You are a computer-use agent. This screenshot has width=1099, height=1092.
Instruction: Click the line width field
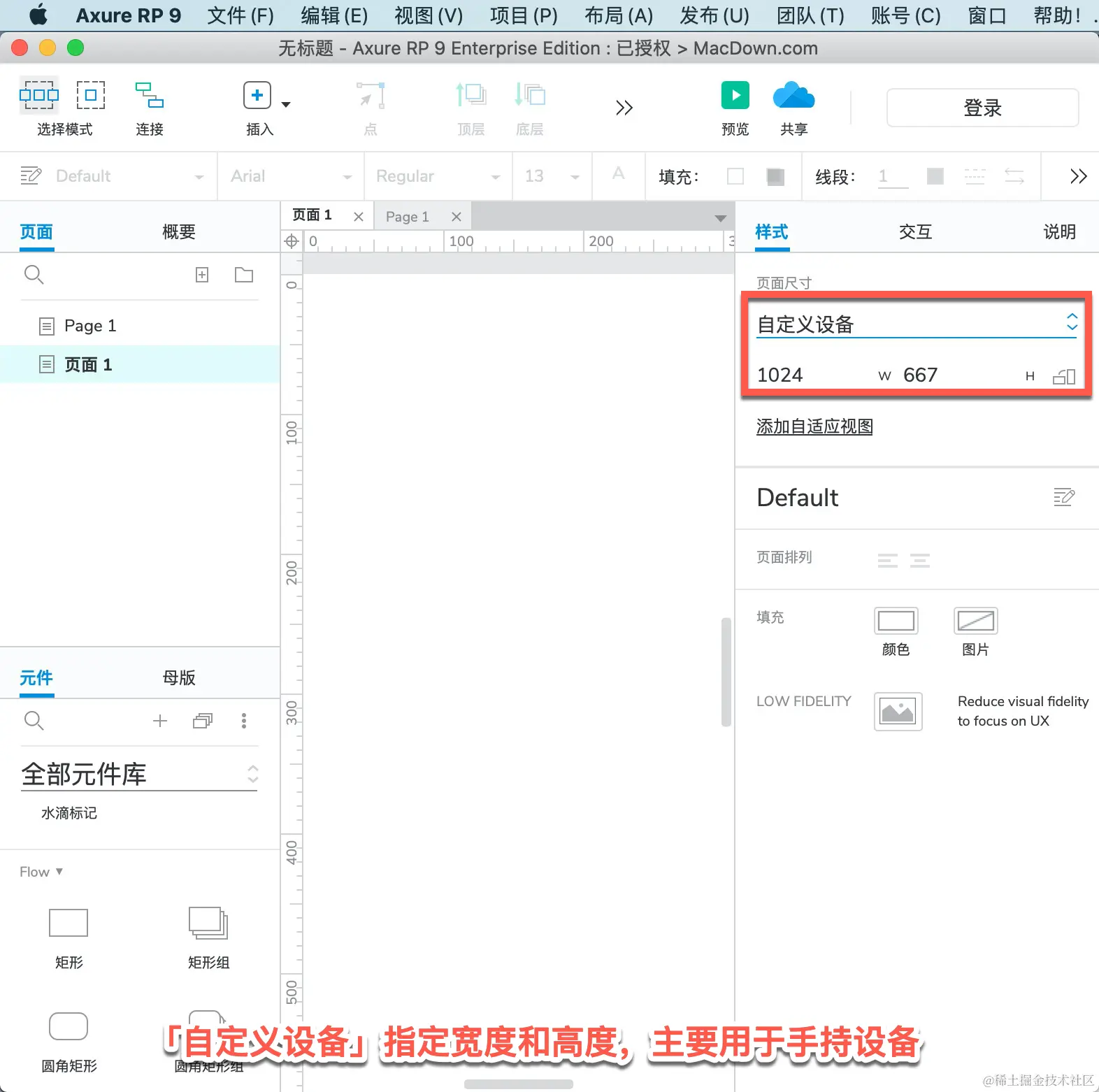pos(893,176)
